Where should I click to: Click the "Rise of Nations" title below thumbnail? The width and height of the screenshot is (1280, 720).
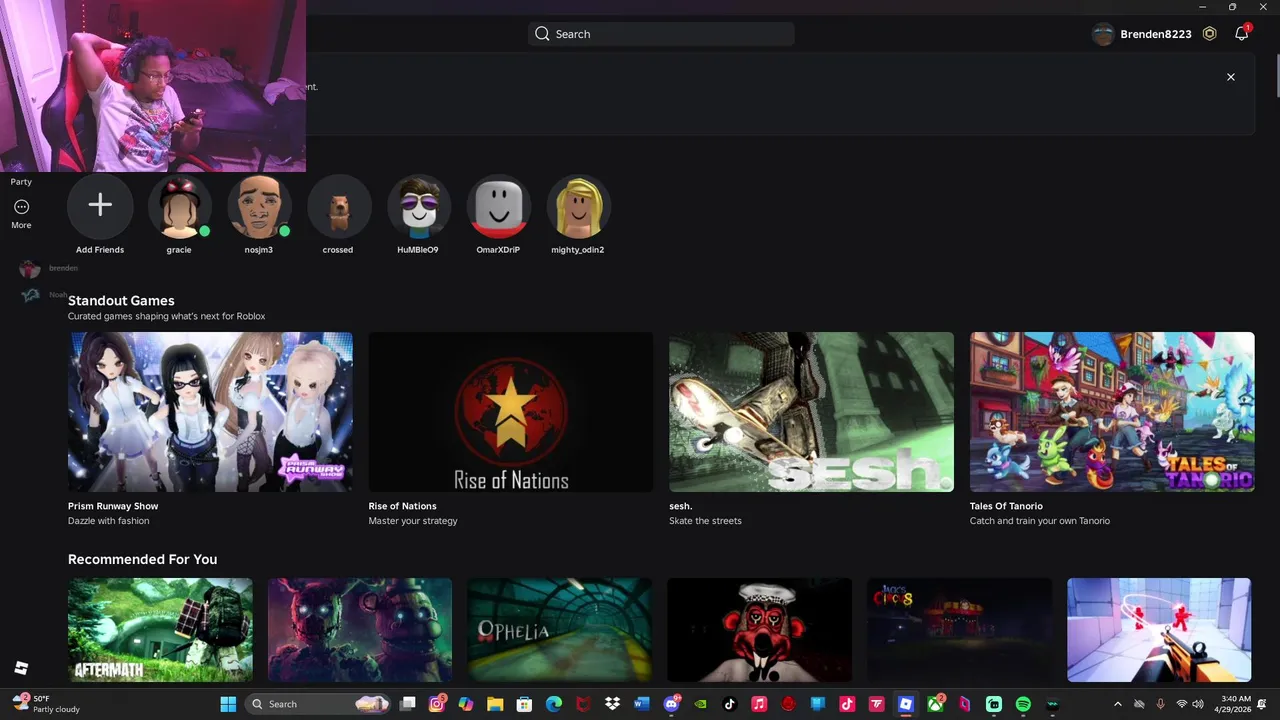point(402,506)
